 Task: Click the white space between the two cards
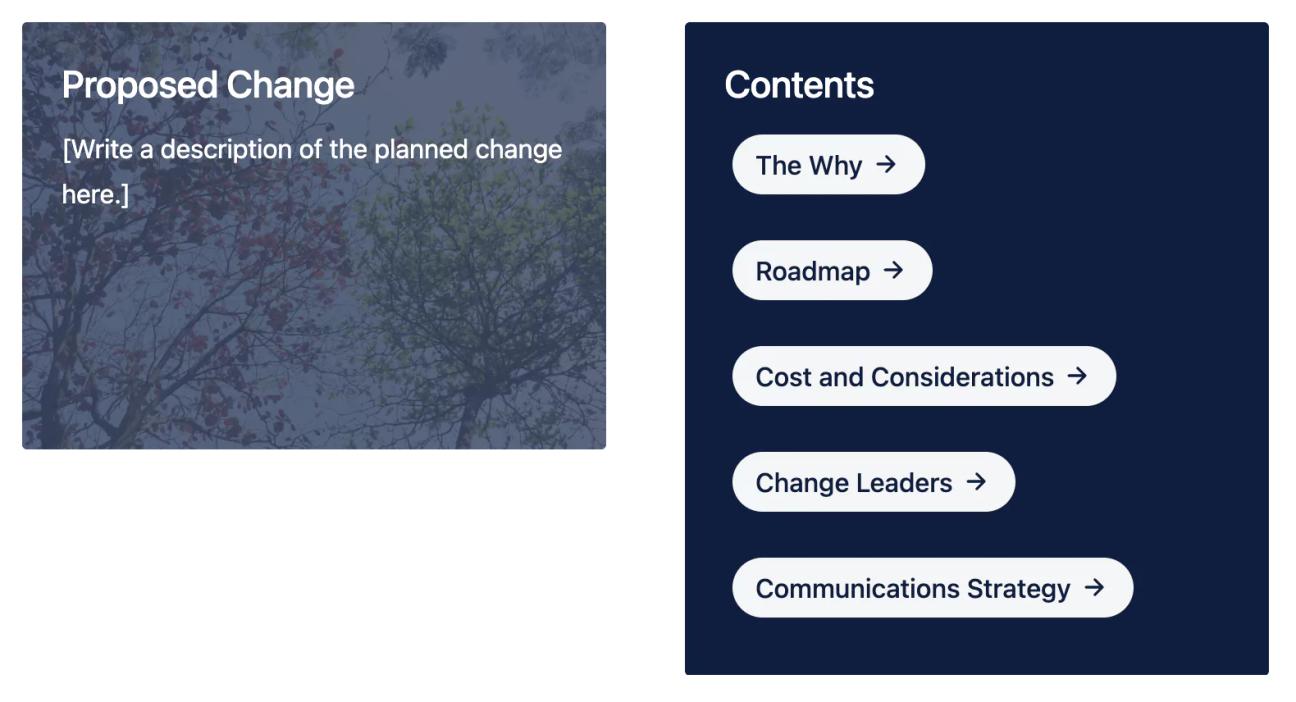[648, 350]
